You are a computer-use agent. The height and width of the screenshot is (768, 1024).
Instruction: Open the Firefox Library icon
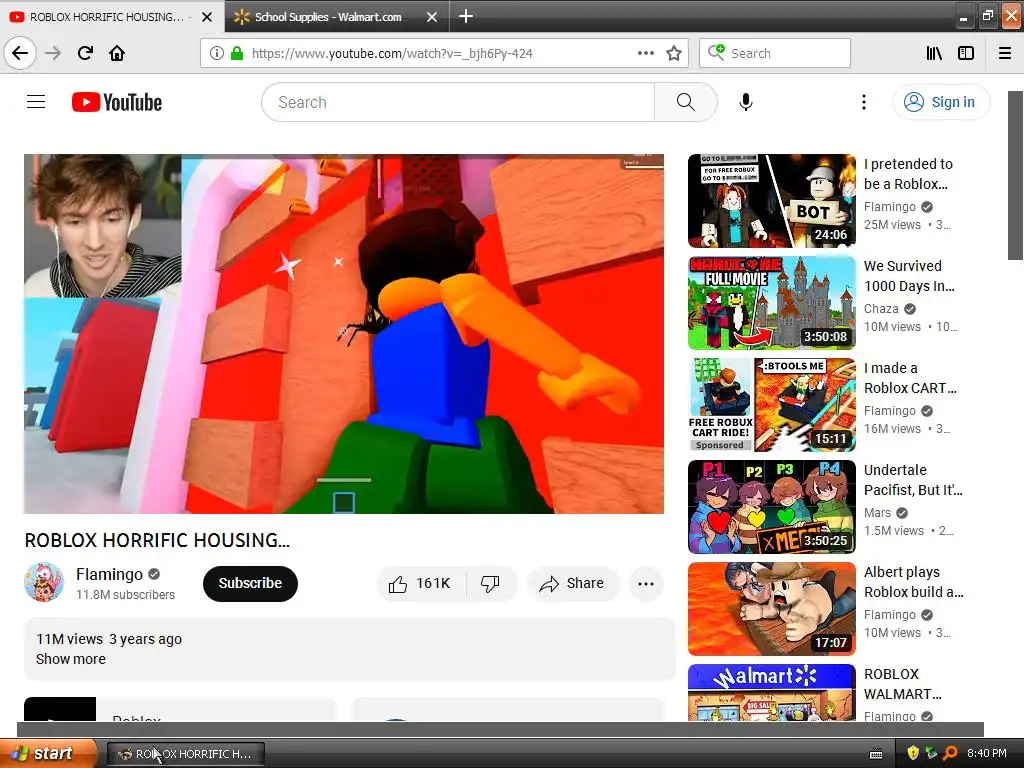point(934,54)
